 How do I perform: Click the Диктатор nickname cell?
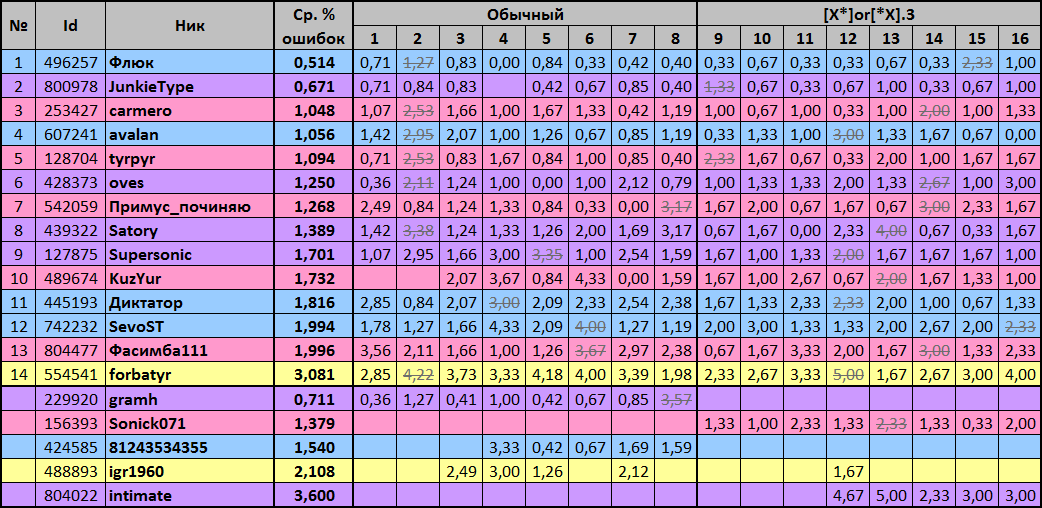tap(189, 303)
